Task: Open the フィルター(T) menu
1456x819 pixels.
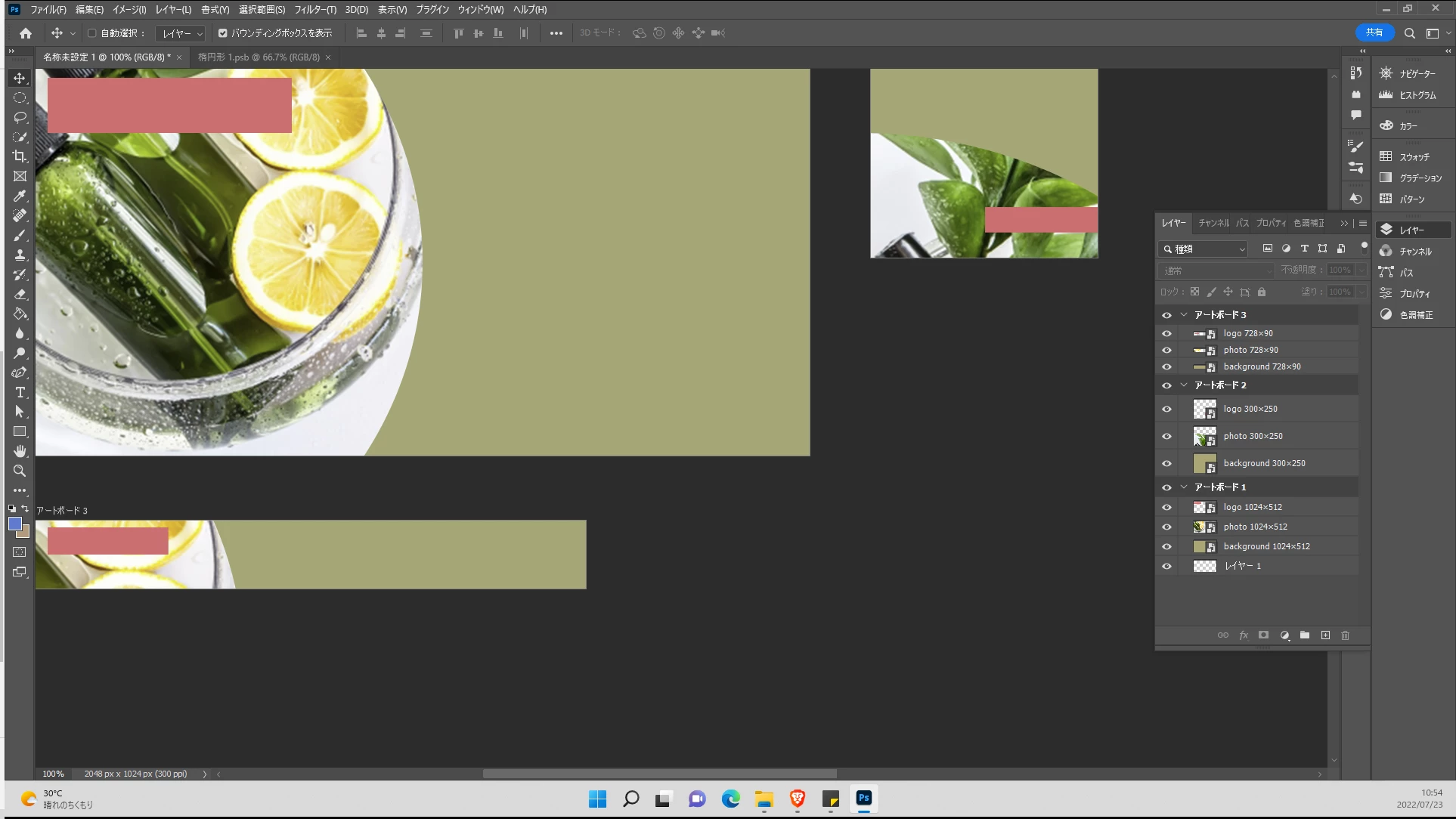Action: point(314,10)
